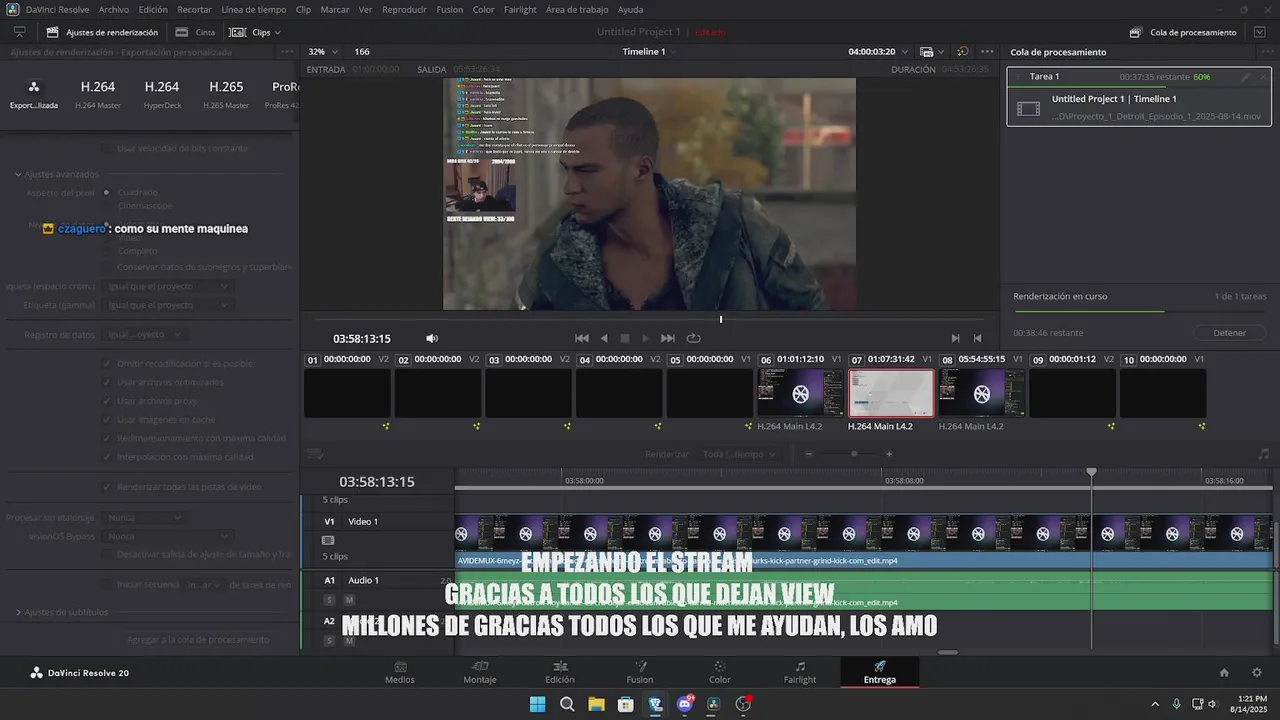1280x720 pixels.
Task: Expand workspace panel arrow at top right
Action: [x=1259, y=32]
